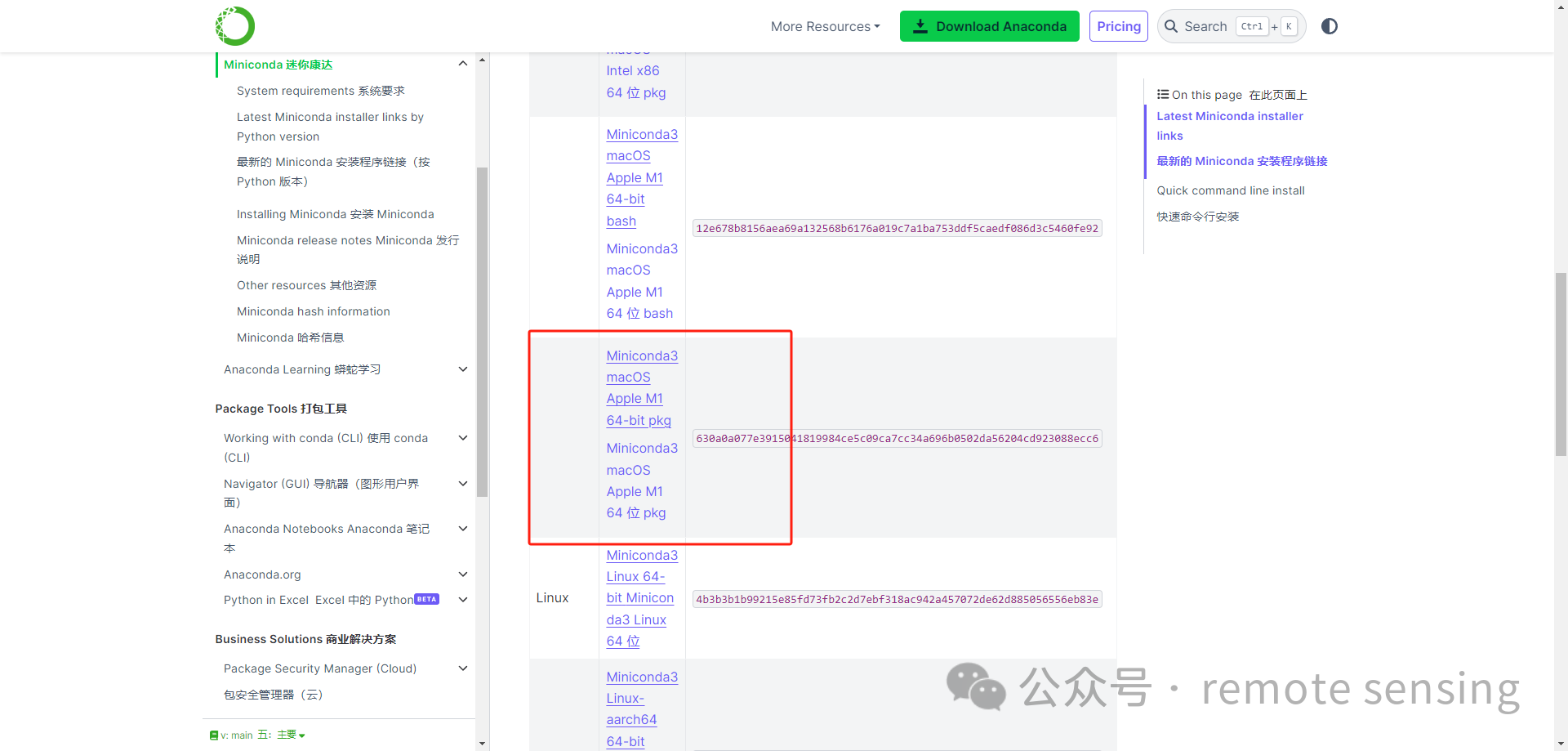
Task: Open Latest Miniconda installer links by Python version
Action: [330, 127]
